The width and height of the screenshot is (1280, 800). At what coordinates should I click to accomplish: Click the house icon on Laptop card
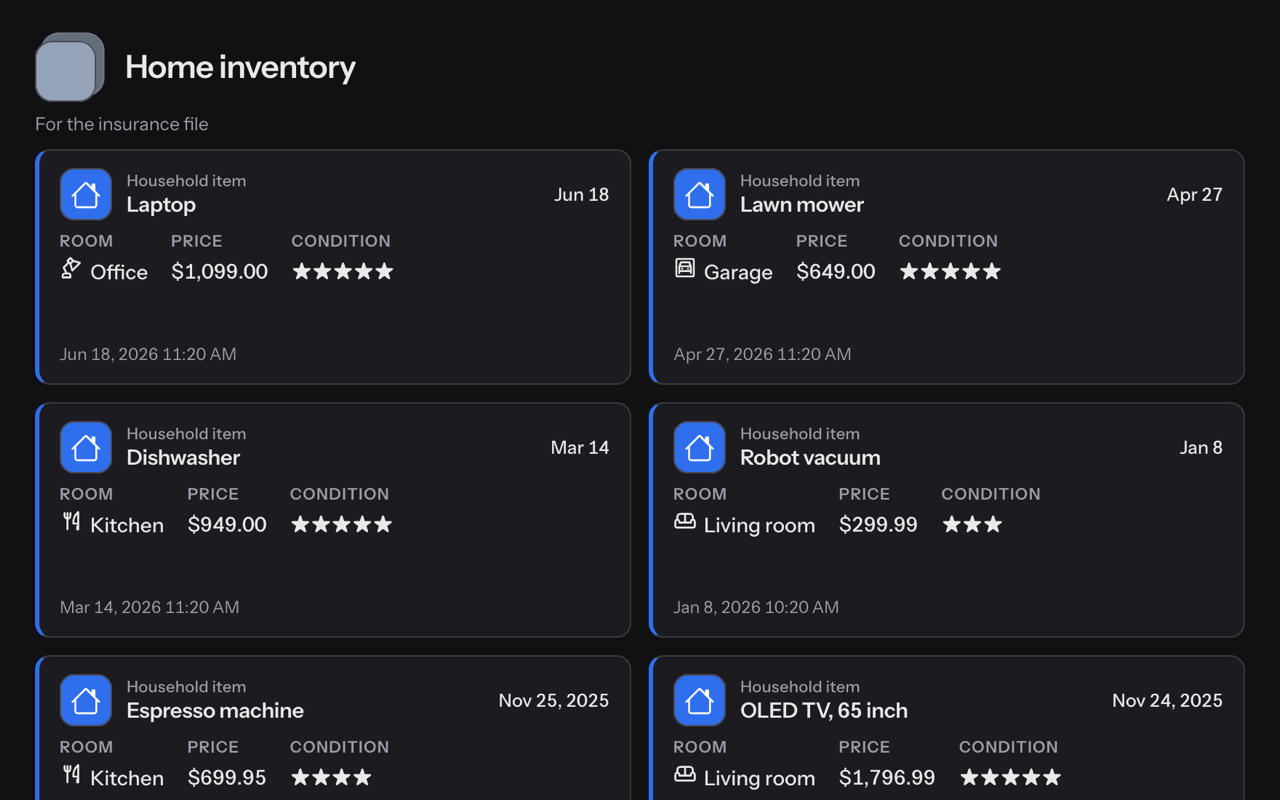click(x=86, y=194)
